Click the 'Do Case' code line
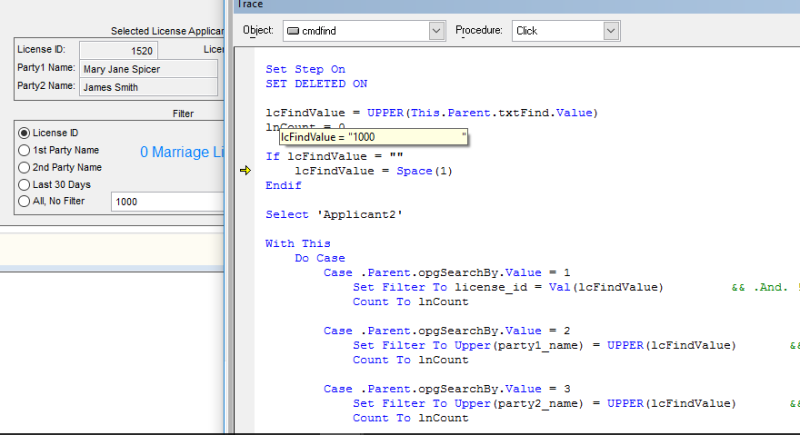Screen dimensions: 800x435 point(320,258)
